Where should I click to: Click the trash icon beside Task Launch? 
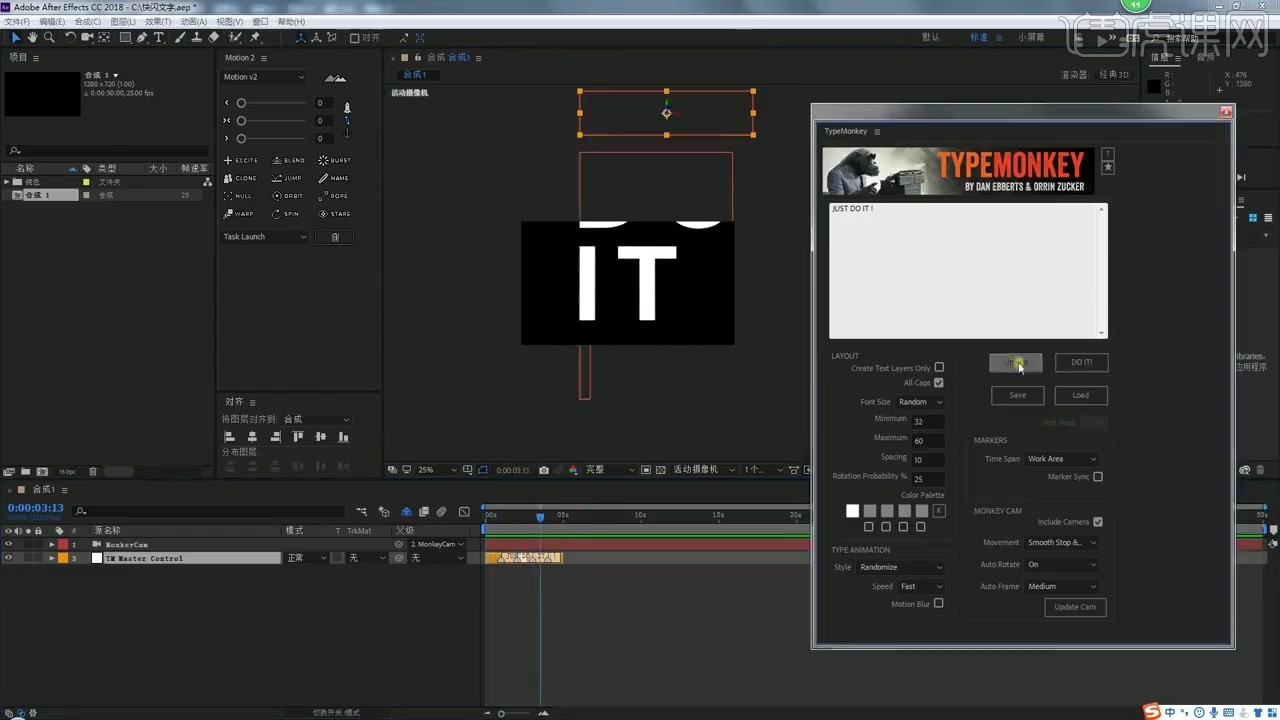click(x=335, y=237)
